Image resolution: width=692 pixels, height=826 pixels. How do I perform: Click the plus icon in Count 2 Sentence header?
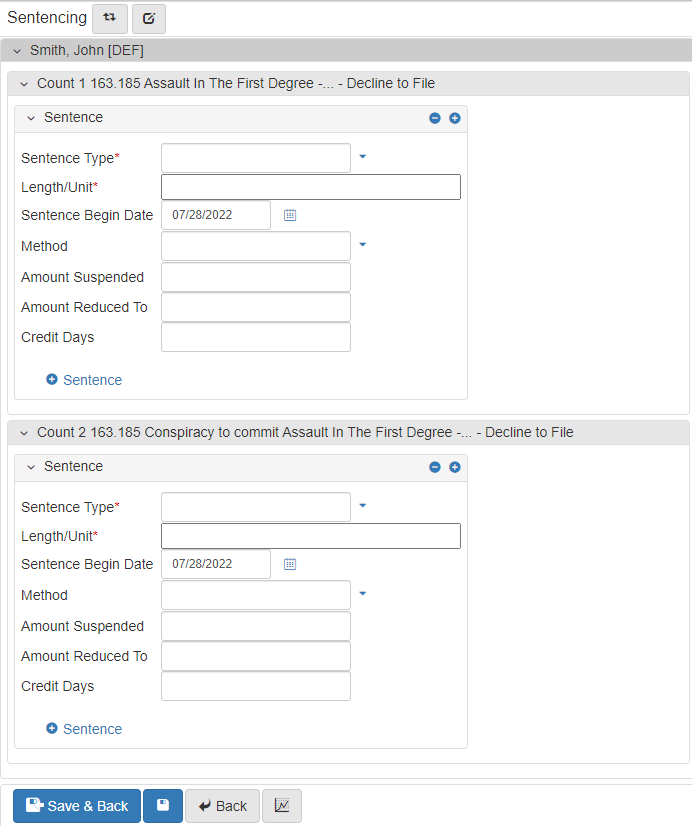point(455,467)
